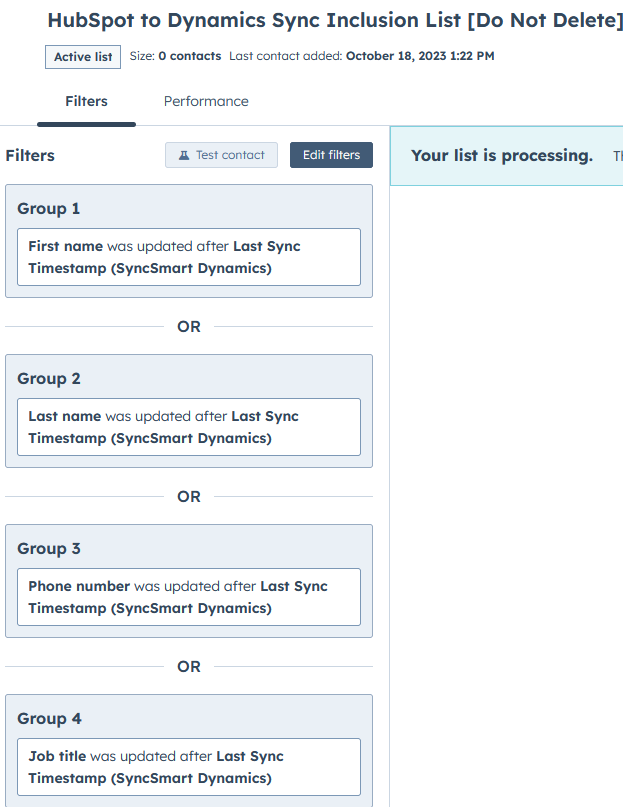
Task: Click the Filters panel heading
Action: [30, 155]
